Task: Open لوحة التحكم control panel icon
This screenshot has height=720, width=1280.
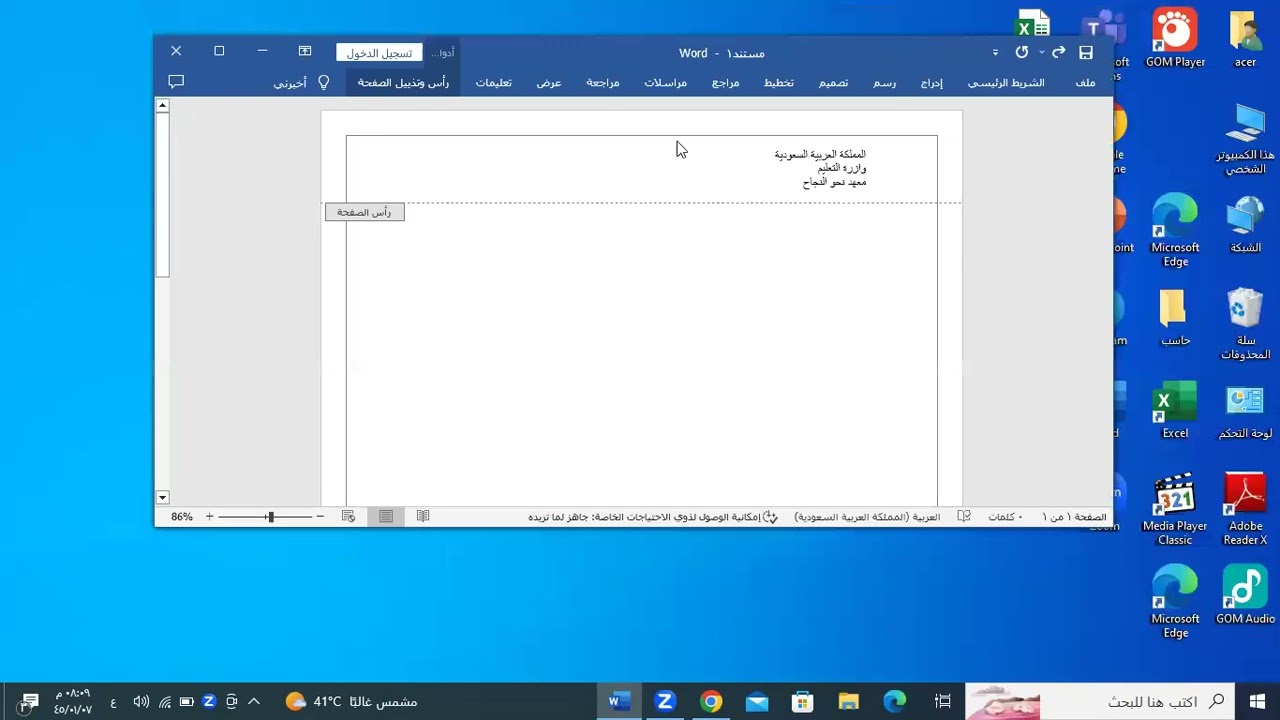Action: tap(1245, 411)
